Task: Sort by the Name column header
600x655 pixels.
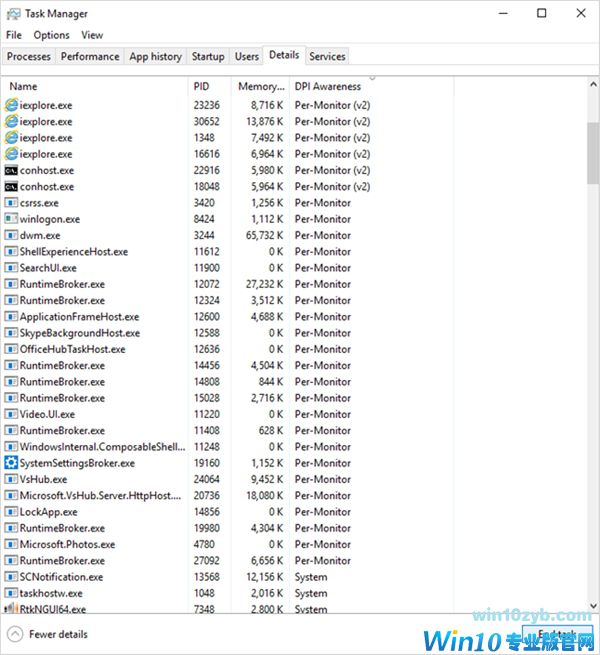Action: (x=96, y=86)
